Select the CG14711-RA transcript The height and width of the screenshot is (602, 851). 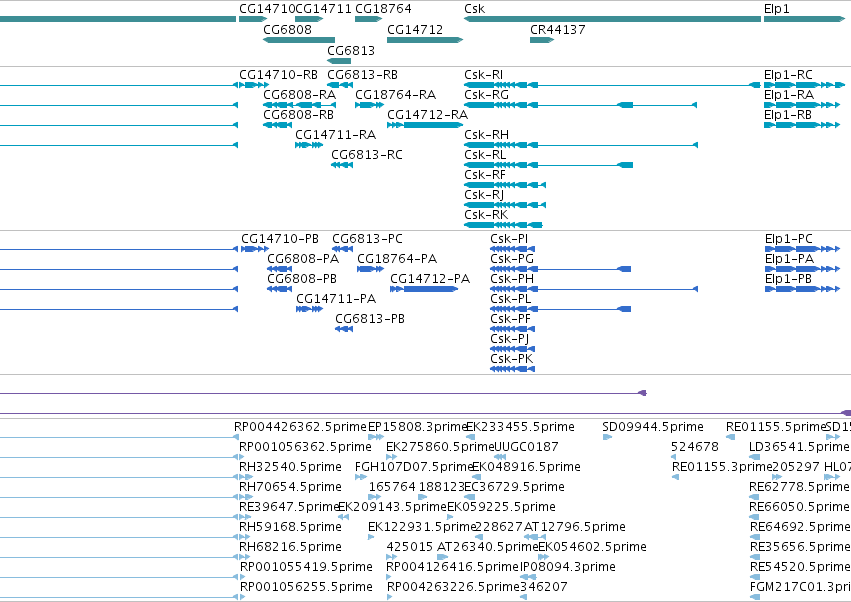(309, 145)
